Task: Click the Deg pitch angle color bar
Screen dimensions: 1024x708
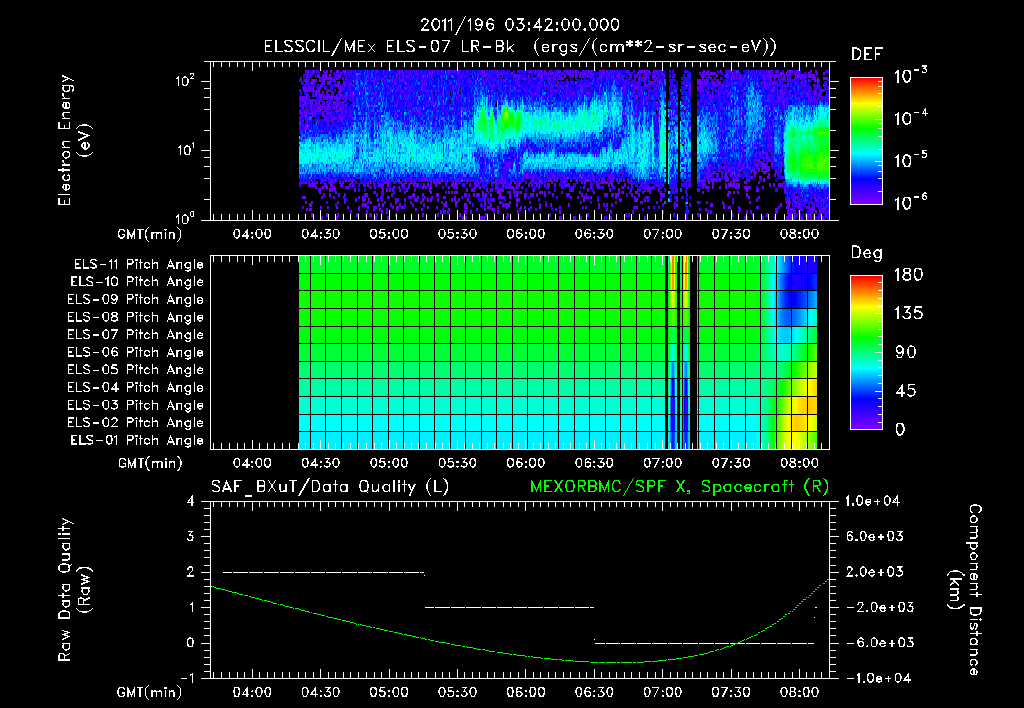Action: point(866,352)
